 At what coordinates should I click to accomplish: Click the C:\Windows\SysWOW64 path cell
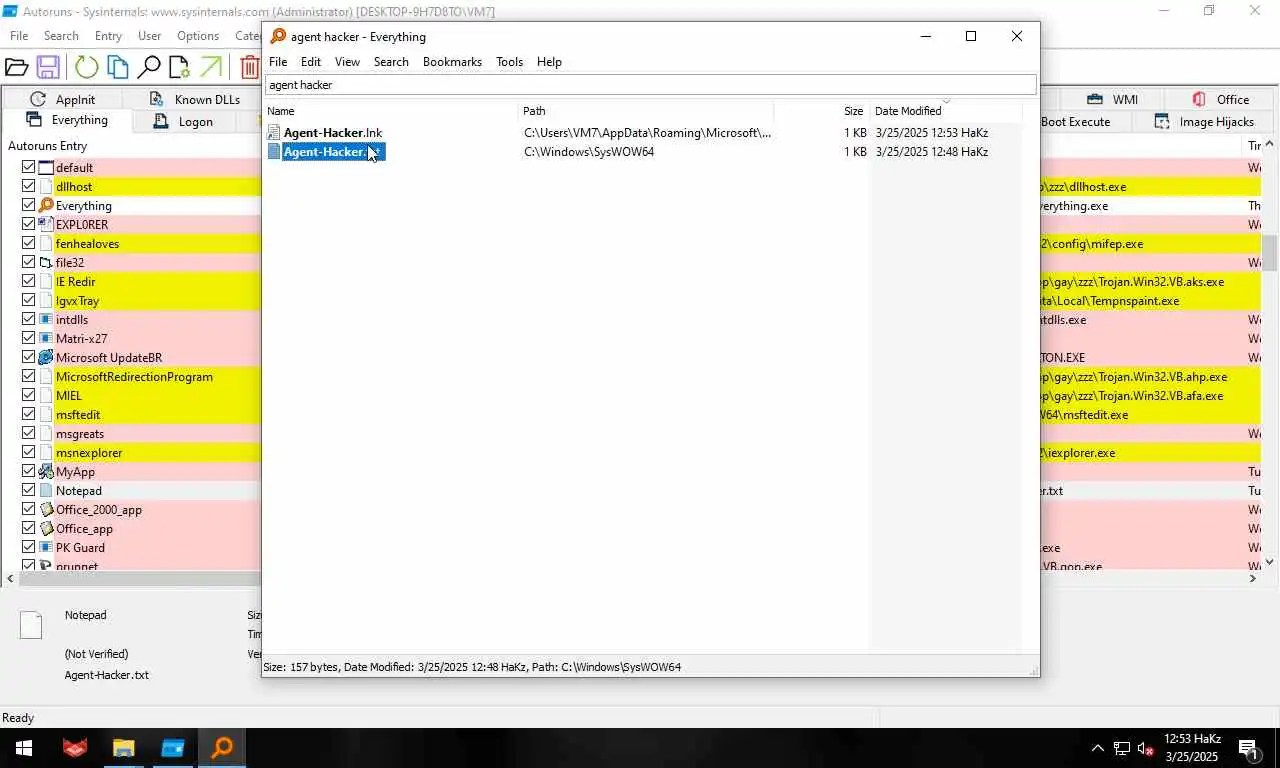589,152
